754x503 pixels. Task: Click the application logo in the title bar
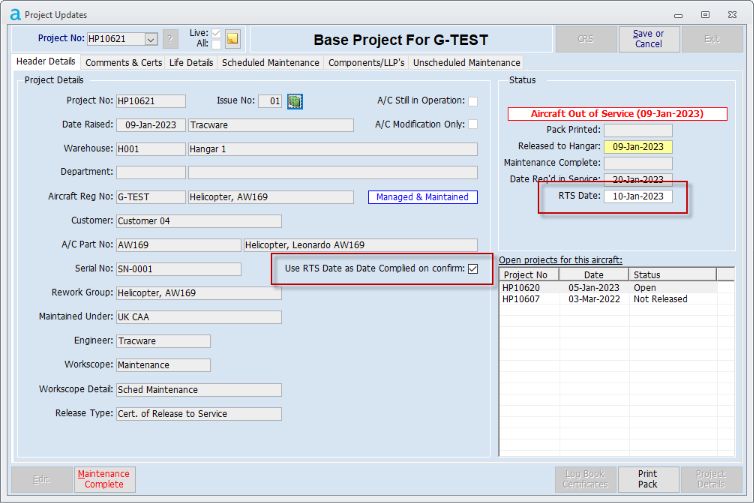pos(15,15)
